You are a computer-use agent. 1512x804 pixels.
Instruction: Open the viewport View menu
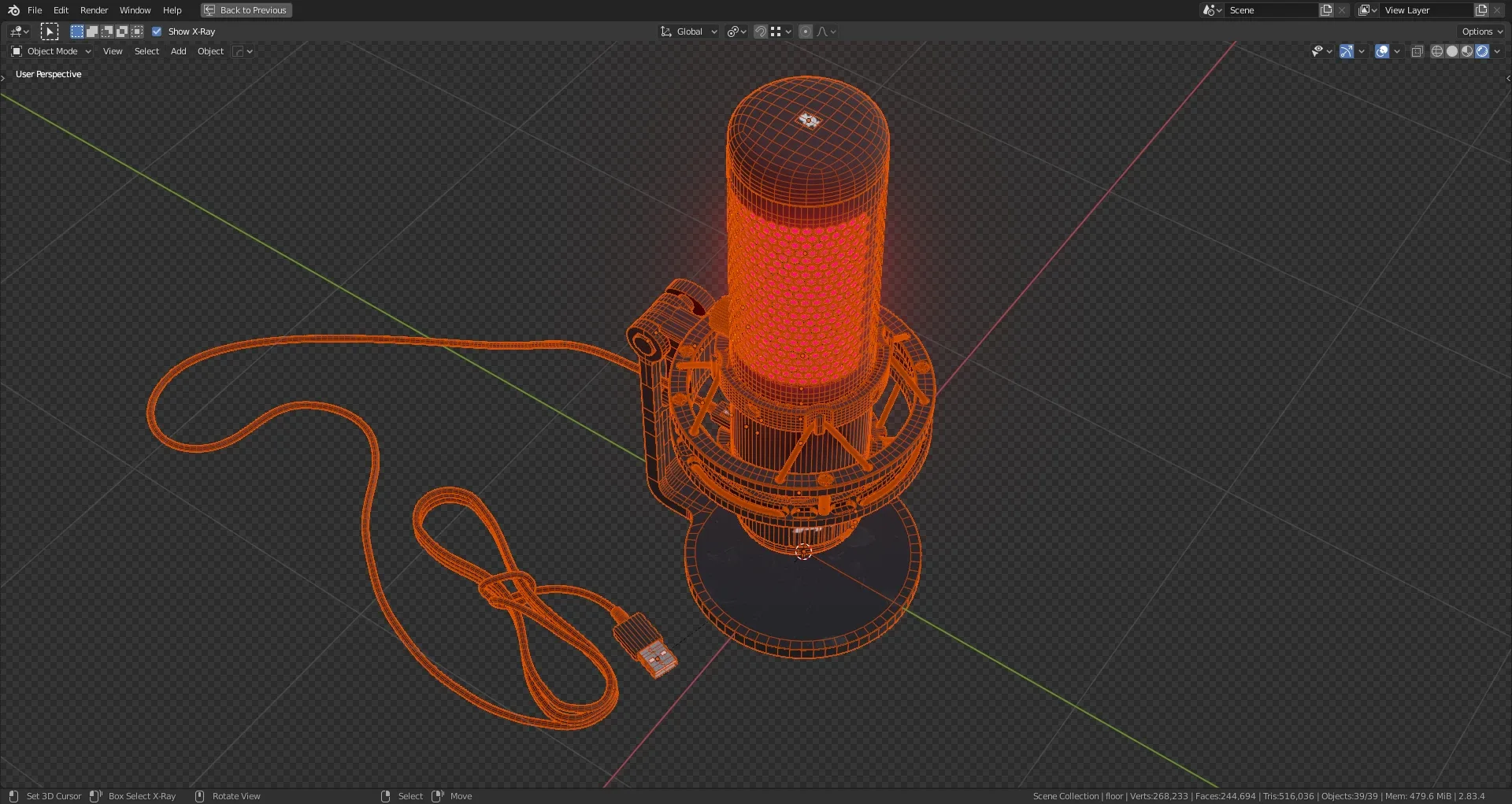point(113,51)
